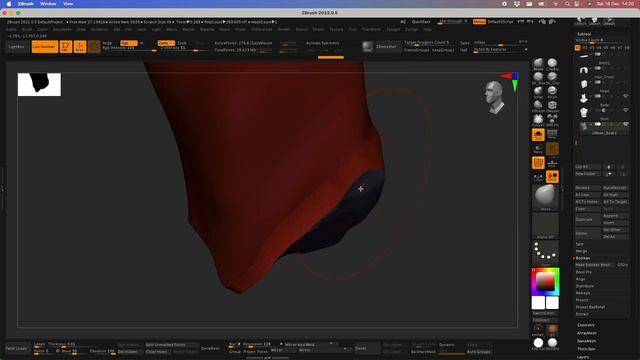Expand the Geometry palette section
The width and height of the screenshot is (640, 360).
tap(586, 325)
